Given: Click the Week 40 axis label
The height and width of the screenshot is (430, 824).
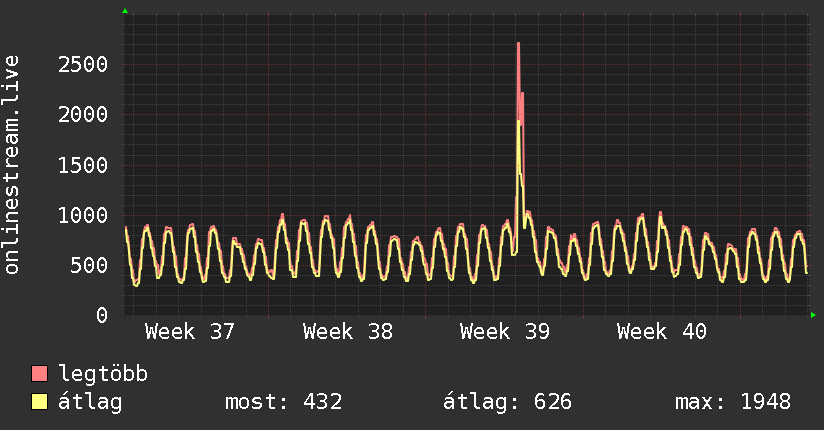Looking at the screenshot, I should coord(662,332).
